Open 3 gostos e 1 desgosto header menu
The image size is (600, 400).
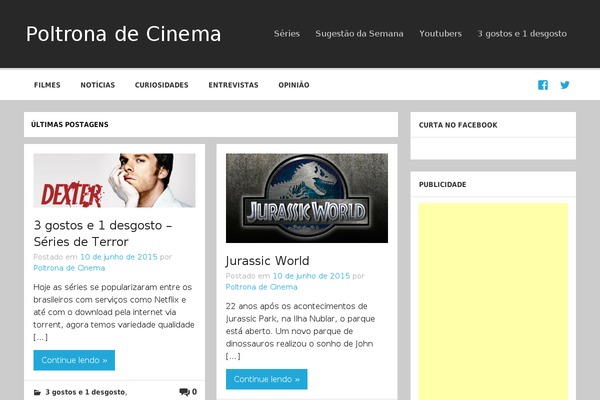tap(522, 34)
